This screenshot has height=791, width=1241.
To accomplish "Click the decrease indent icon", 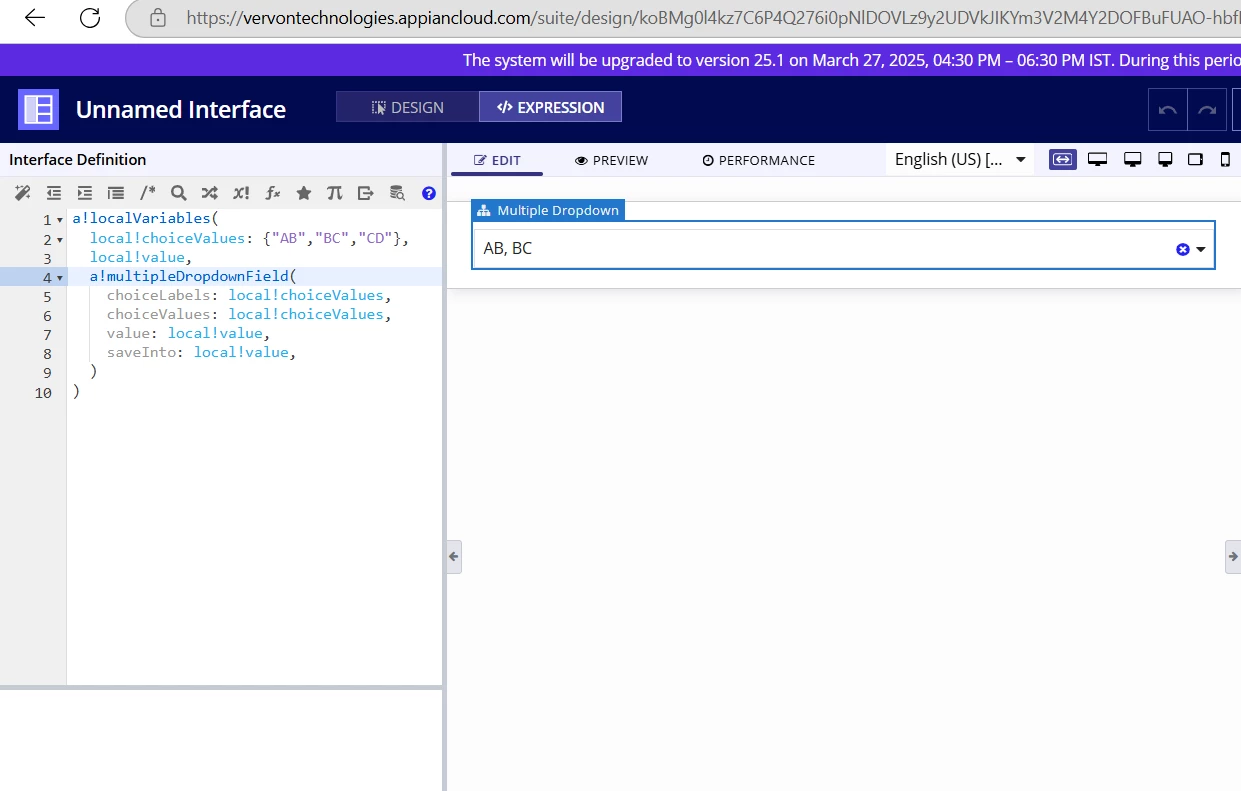I will 54,193.
